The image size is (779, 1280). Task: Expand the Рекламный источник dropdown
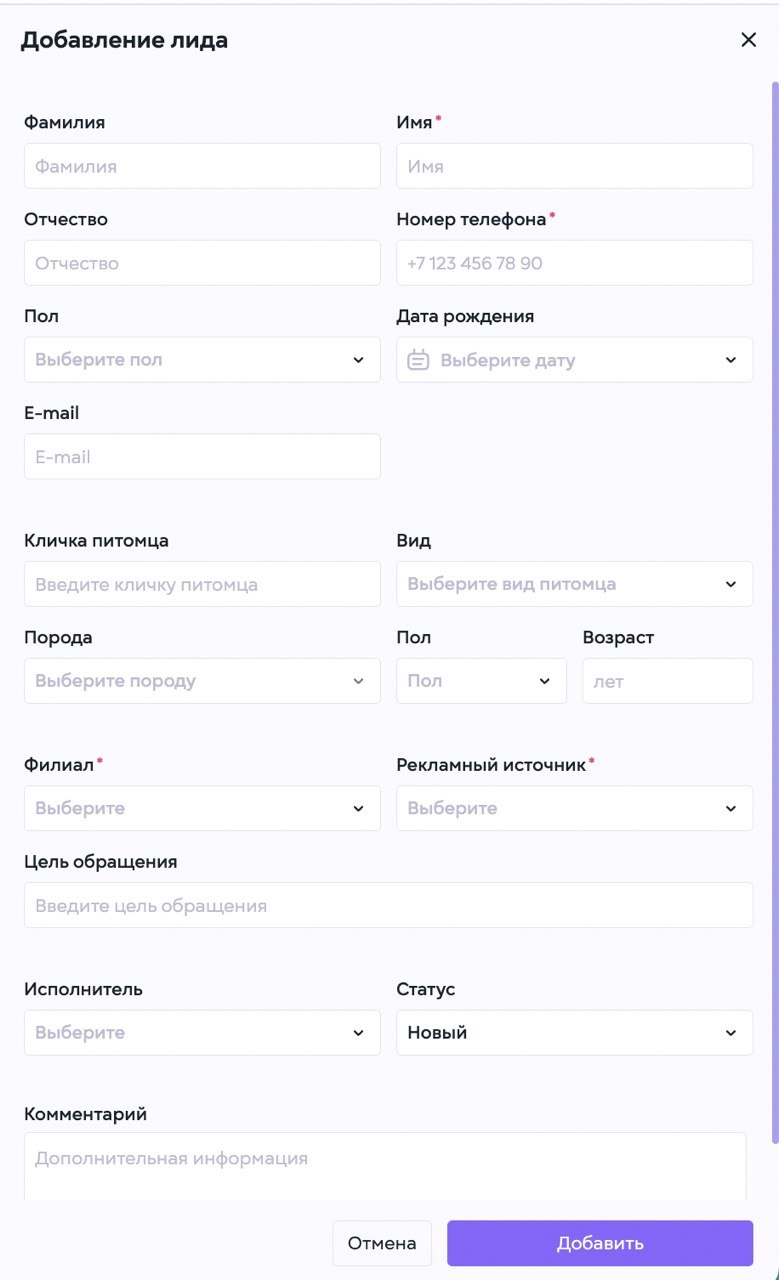[x=574, y=808]
